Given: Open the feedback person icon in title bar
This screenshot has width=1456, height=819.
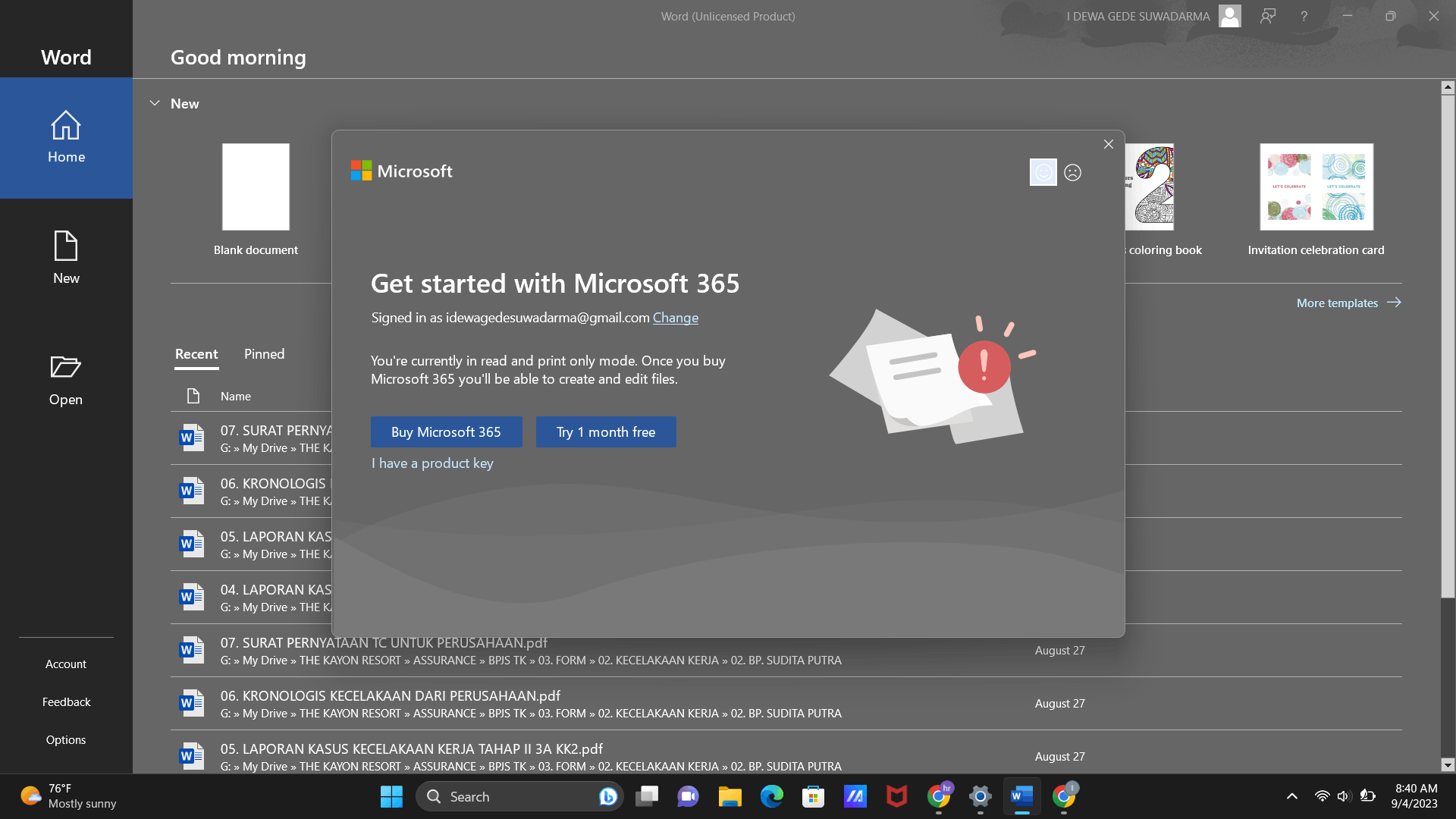Looking at the screenshot, I should pyautogui.click(x=1267, y=16).
